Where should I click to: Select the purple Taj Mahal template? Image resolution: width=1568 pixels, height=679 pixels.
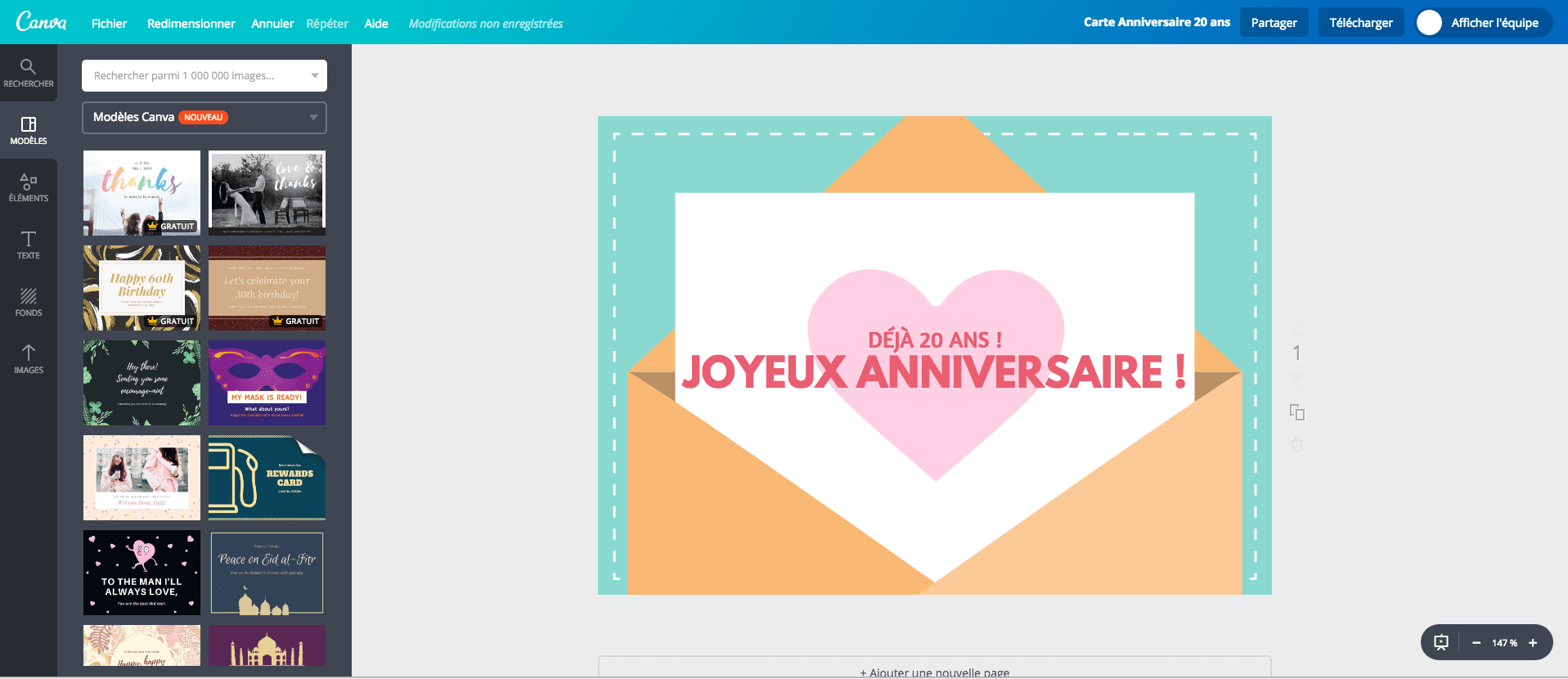(x=267, y=645)
